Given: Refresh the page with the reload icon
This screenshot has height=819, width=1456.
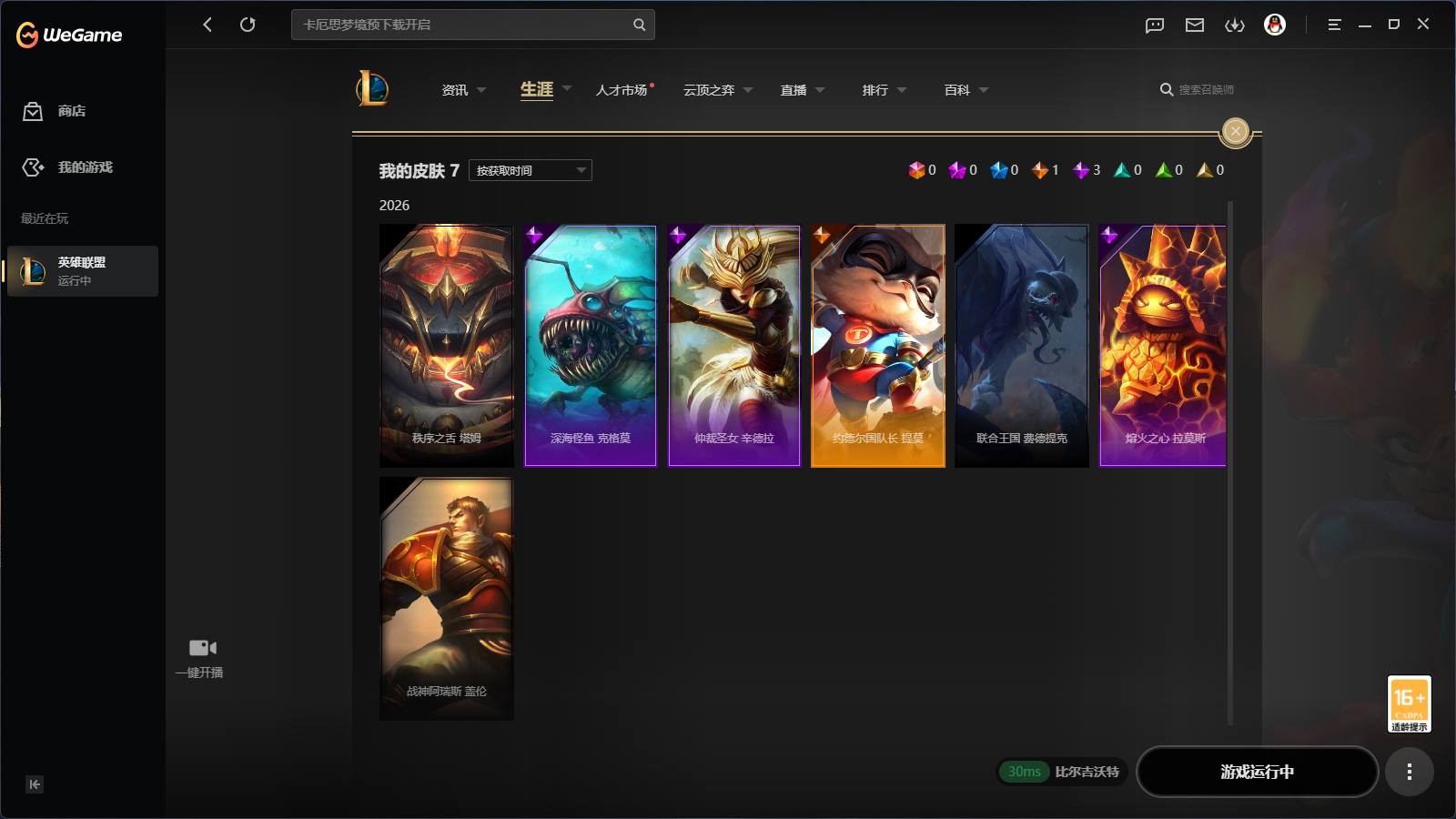Looking at the screenshot, I should (x=248, y=25).
